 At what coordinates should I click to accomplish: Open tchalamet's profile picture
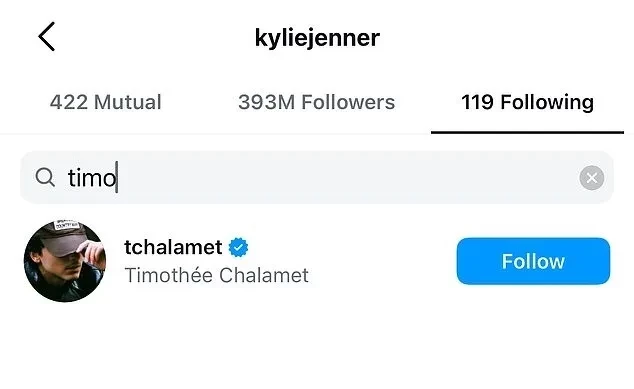point(65,261)
